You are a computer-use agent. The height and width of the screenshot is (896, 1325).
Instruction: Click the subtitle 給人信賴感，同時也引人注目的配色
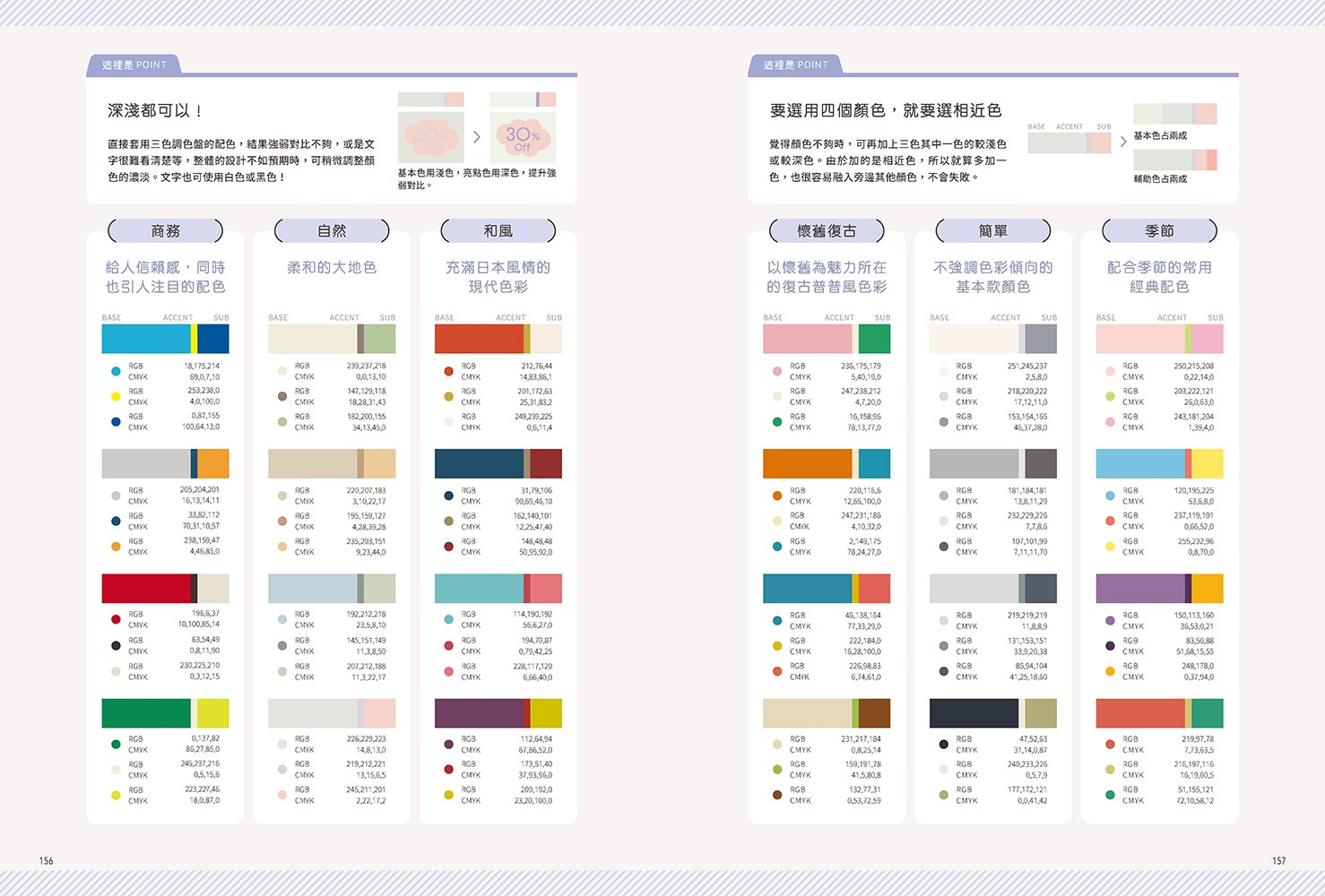(166, 277)
